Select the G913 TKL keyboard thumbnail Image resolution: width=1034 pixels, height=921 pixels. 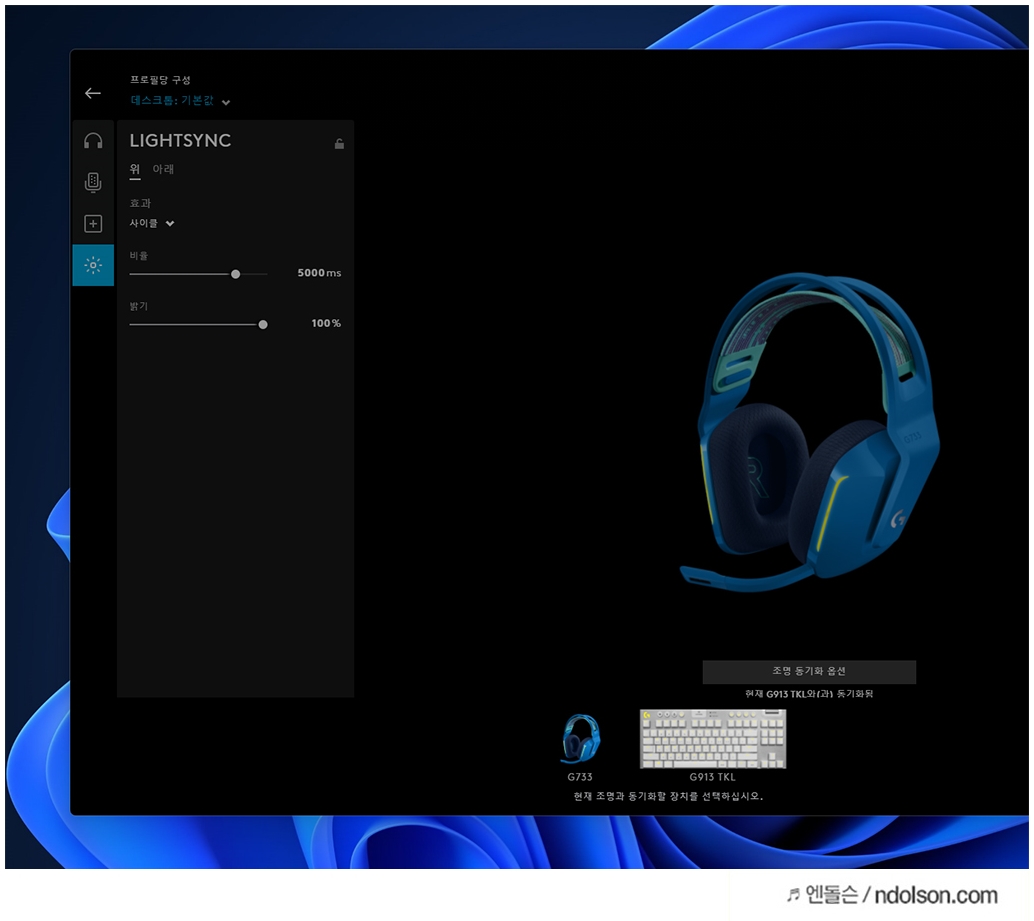coord(713,739)
